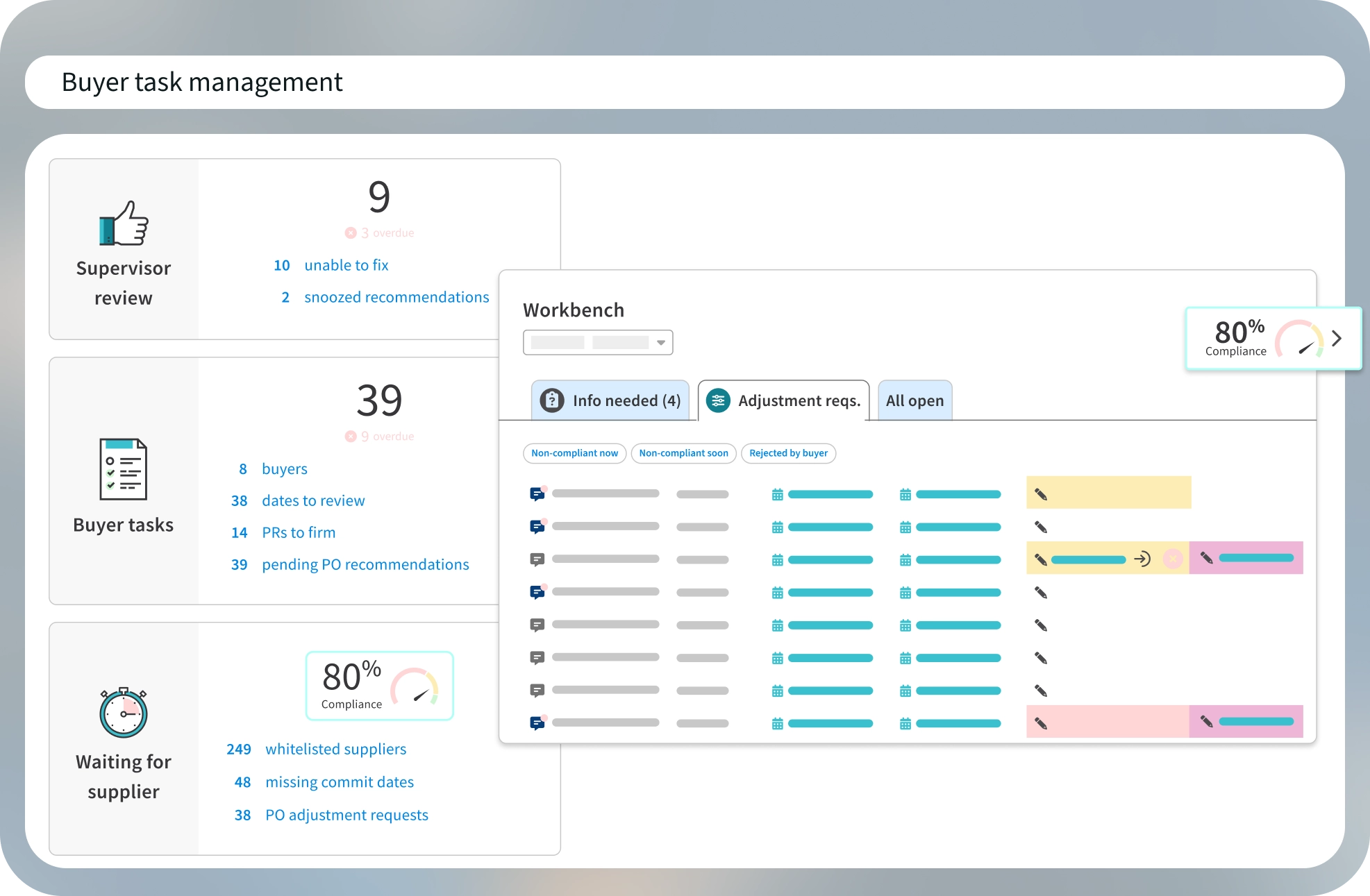Image resolution: width=1370 pixels, height=896 pixels.
Task: Click the Supervisor review thumbs-up icon
Action: tap(124, 223)
